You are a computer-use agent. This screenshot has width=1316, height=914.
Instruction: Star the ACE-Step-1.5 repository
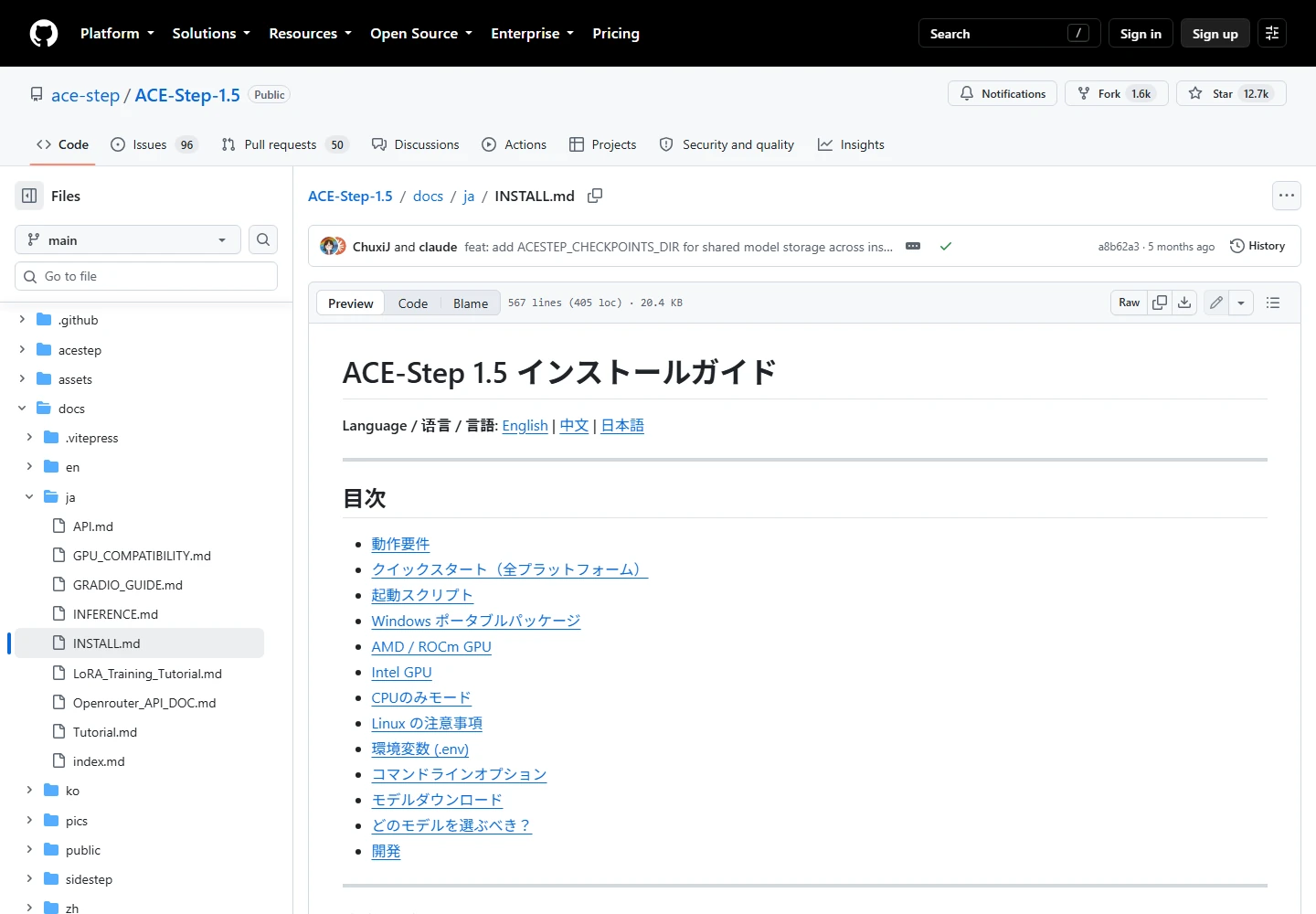(x=1231, y=93)
